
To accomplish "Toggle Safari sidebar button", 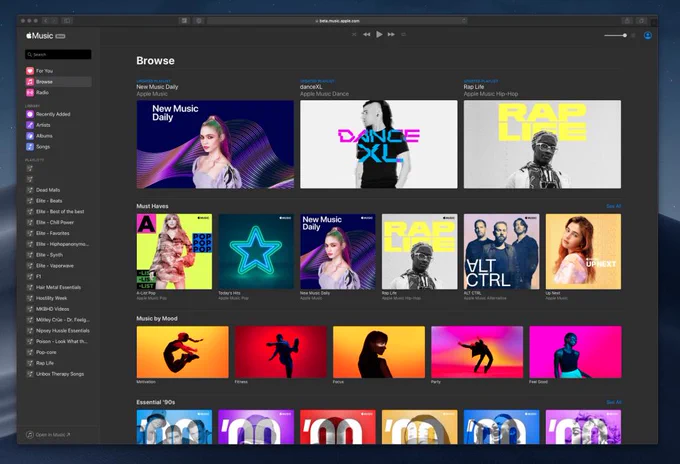I will [x=67, y=20].
